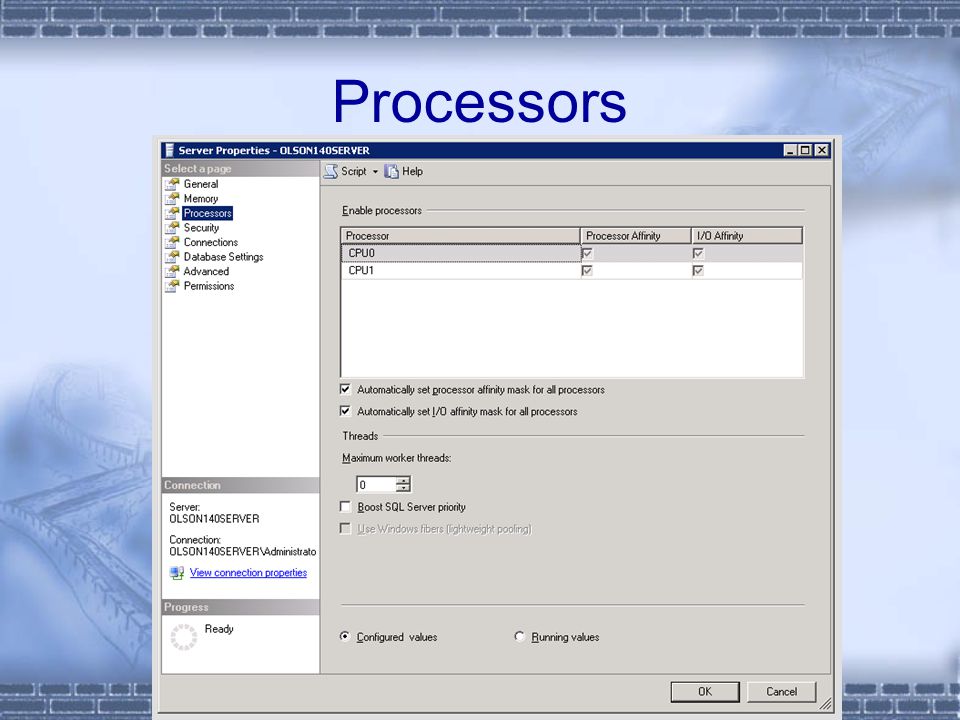Select the Processors page
960x720 pixels.
point(208,213)
